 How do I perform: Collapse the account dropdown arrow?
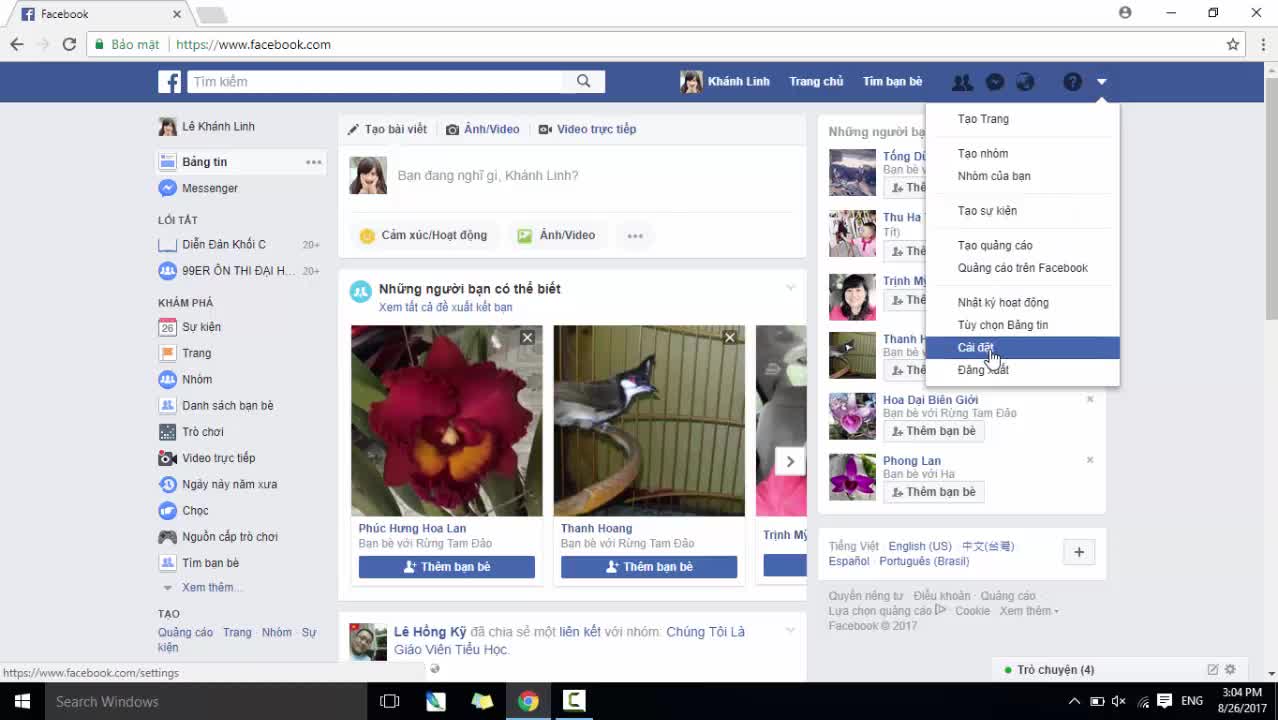coord(1101,82)
